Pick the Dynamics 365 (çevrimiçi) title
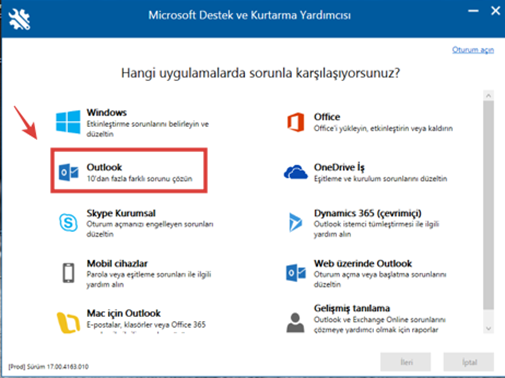Image resolution: width=505 pixels, height=378 pixels. [x=368, y=213]
